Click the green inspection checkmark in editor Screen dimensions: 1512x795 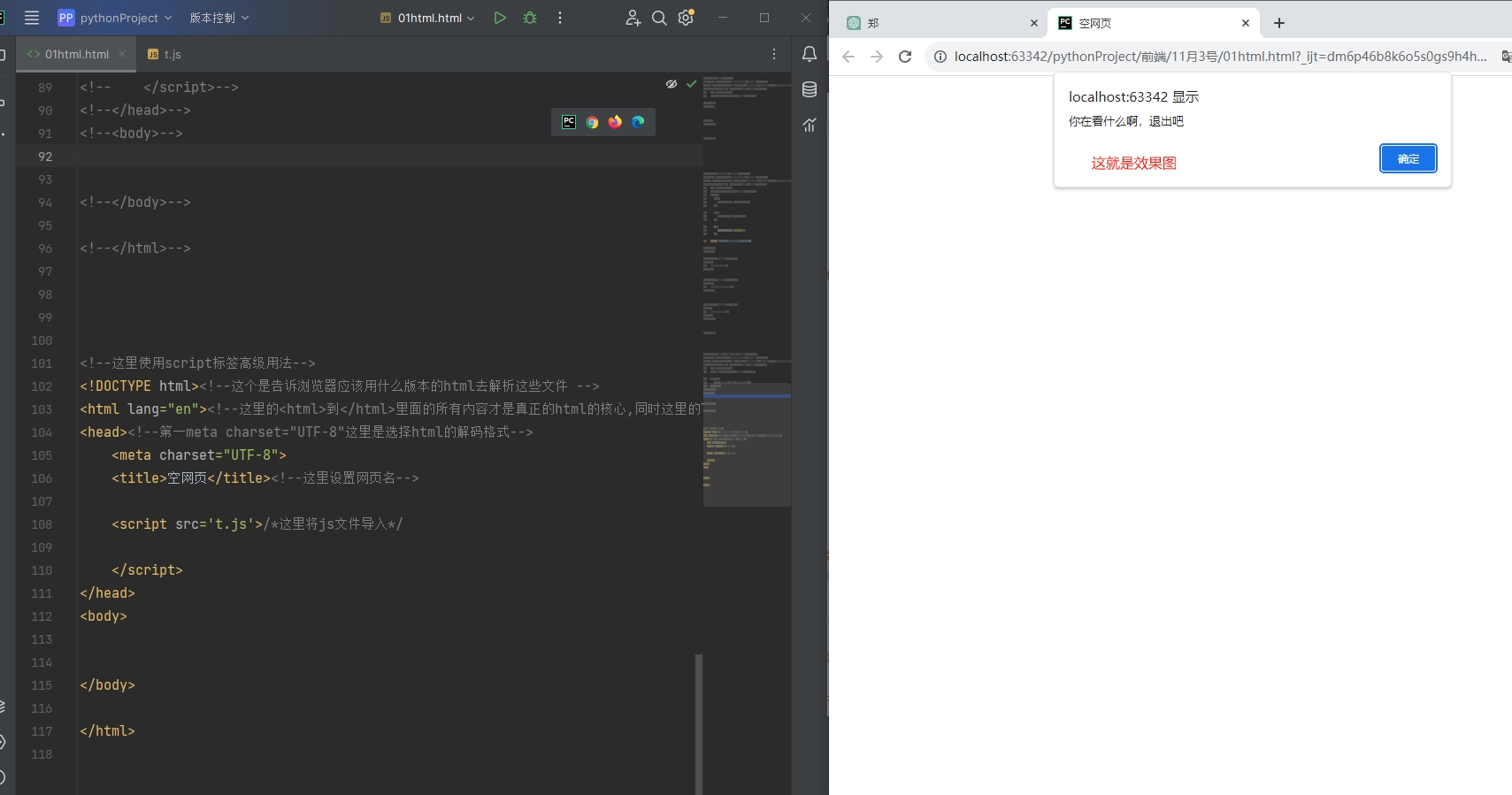691,84
